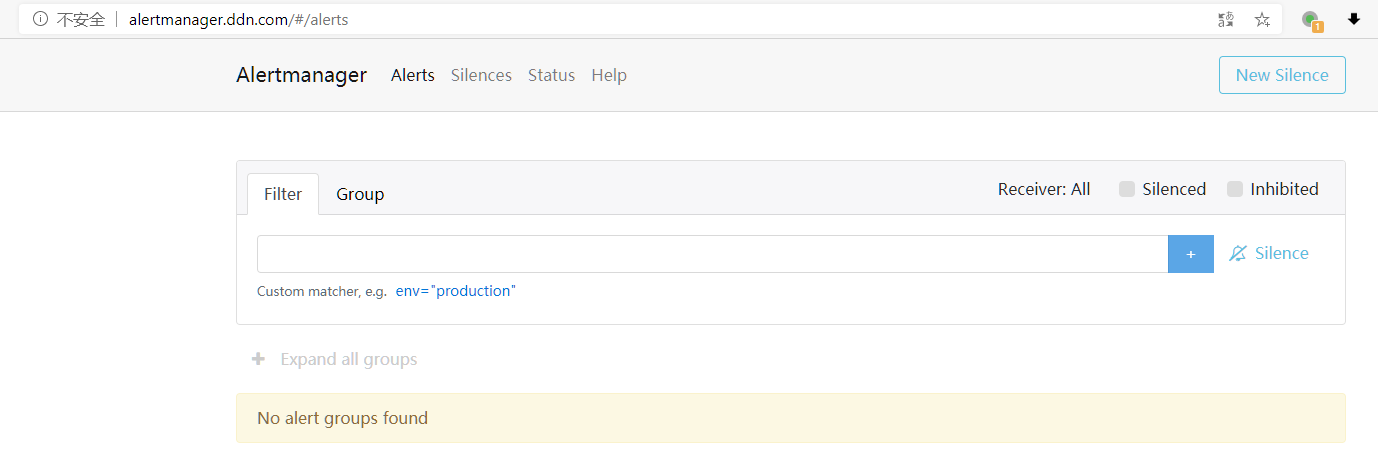Image resolution: width=1378 pixels, height=456 pixels.
Task: Open the Silences page
Action: (x=481, y=75)
